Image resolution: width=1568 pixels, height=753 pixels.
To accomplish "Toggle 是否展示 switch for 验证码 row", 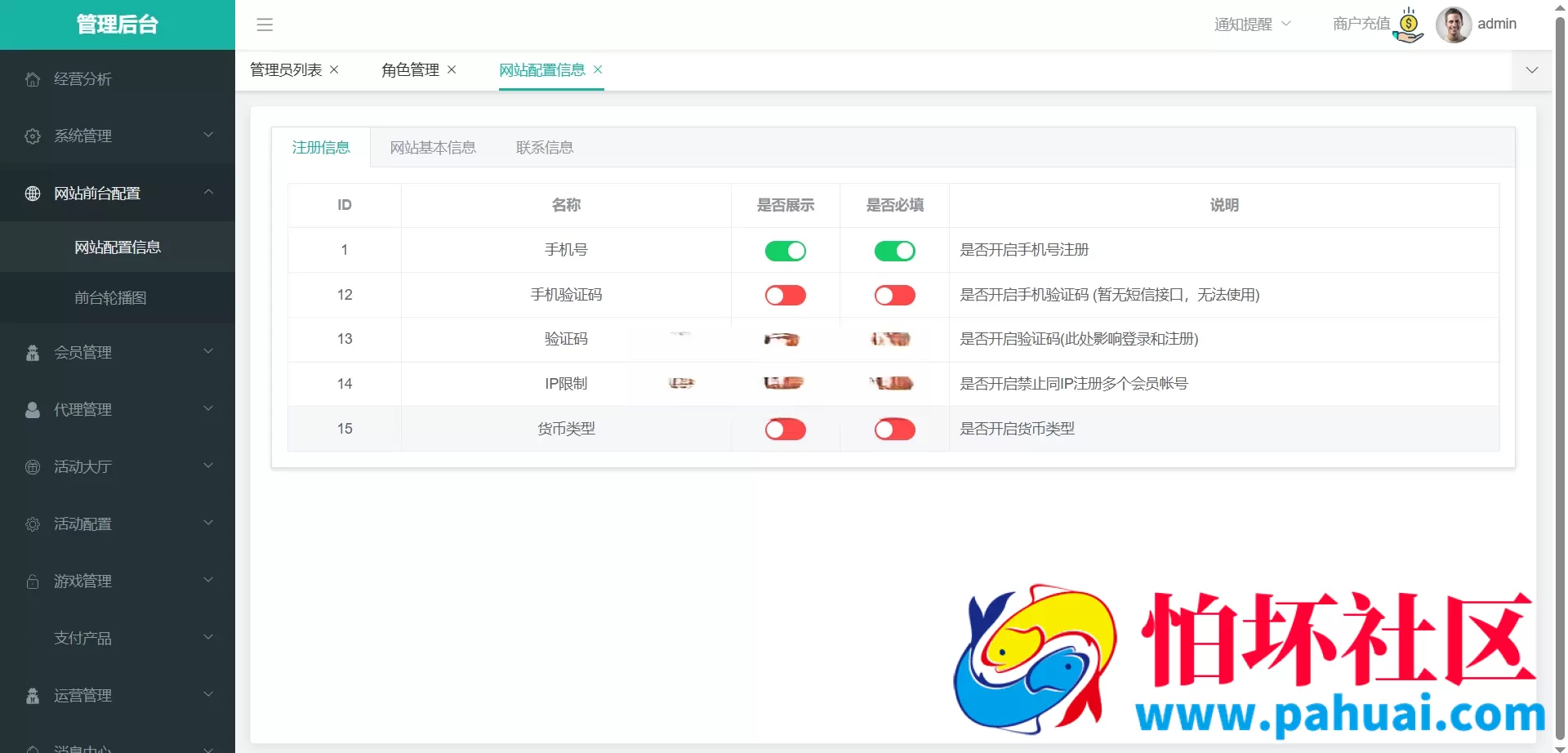I will pos(783,339).
